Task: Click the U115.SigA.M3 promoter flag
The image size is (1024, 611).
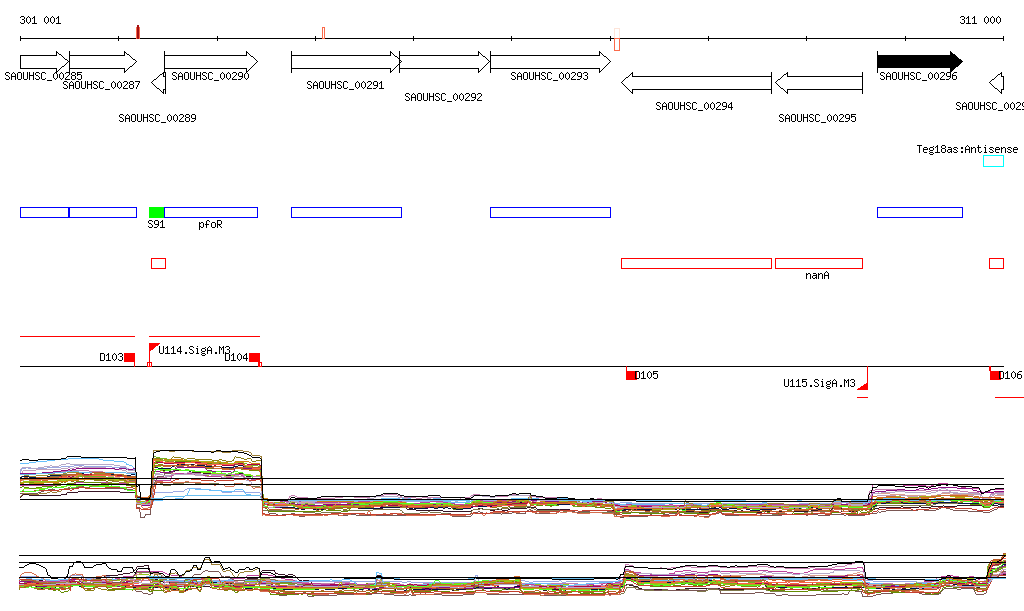Action: [863, 386]
